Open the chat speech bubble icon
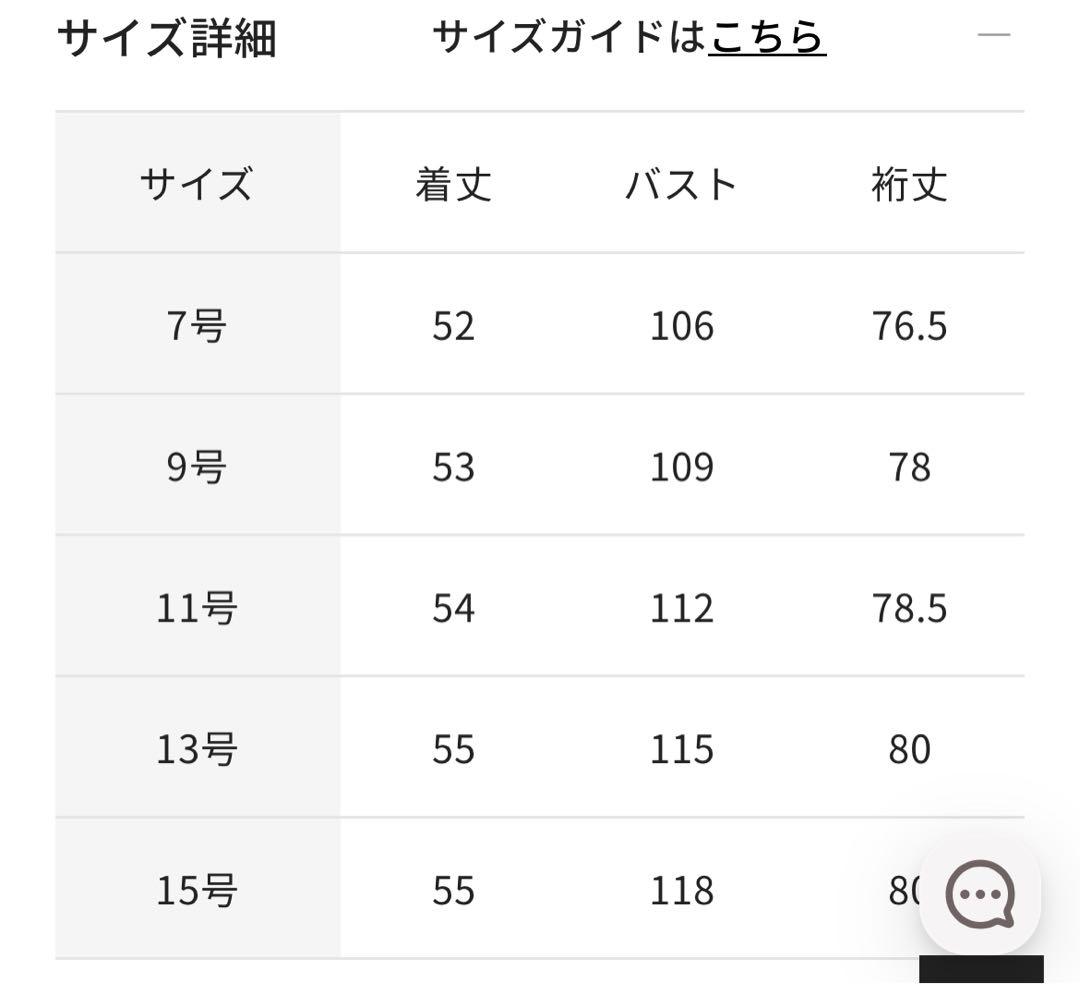The width and height of the screenshot is (1080, 984). [x=980, y=894]
